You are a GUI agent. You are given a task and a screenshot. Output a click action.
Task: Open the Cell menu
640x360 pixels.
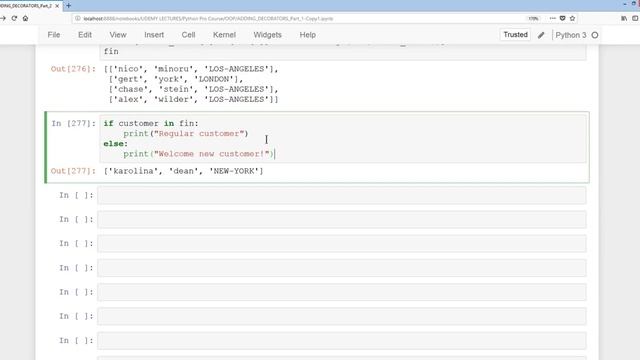[x=188, y=35]
